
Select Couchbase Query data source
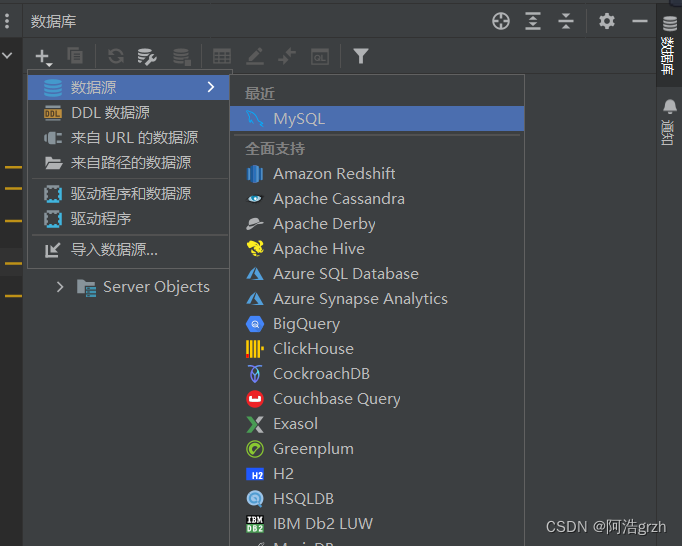pyautogui.click(x=377, y=399)
